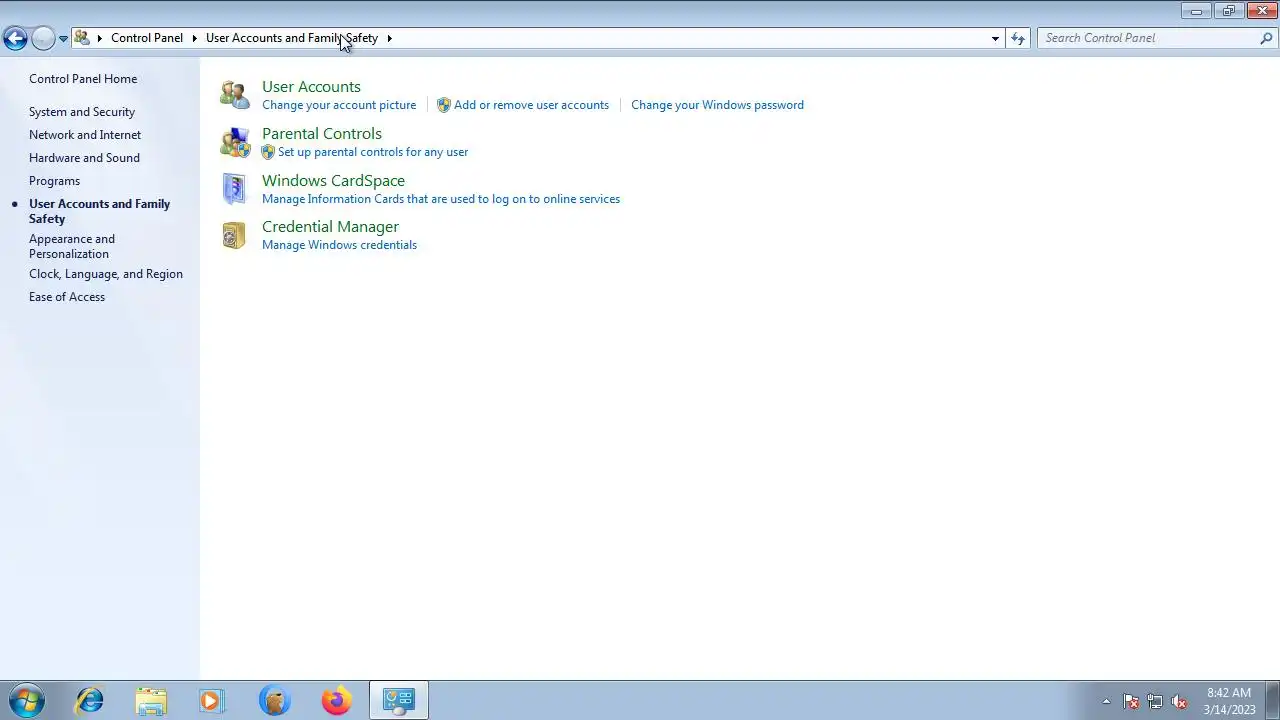Click Change your account picture
1280x720 pixels.
coord(339,105)
